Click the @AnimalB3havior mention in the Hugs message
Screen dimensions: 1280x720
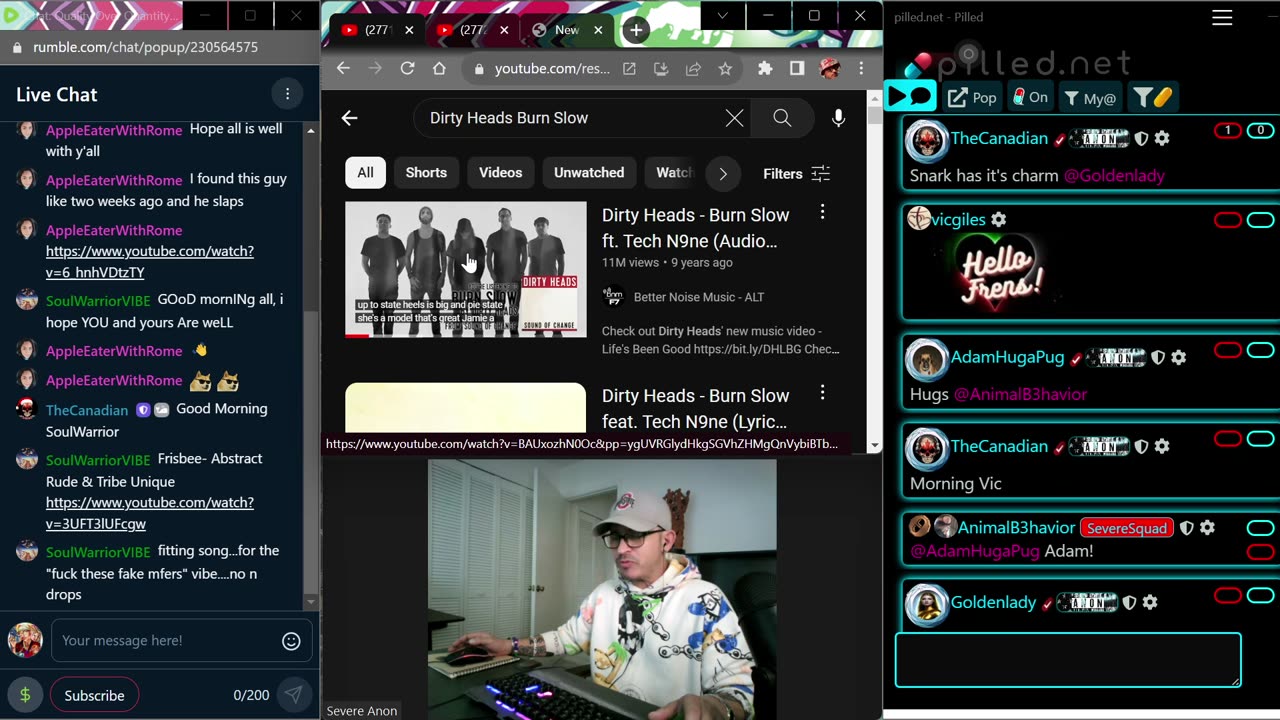(x=1020, y=394)
